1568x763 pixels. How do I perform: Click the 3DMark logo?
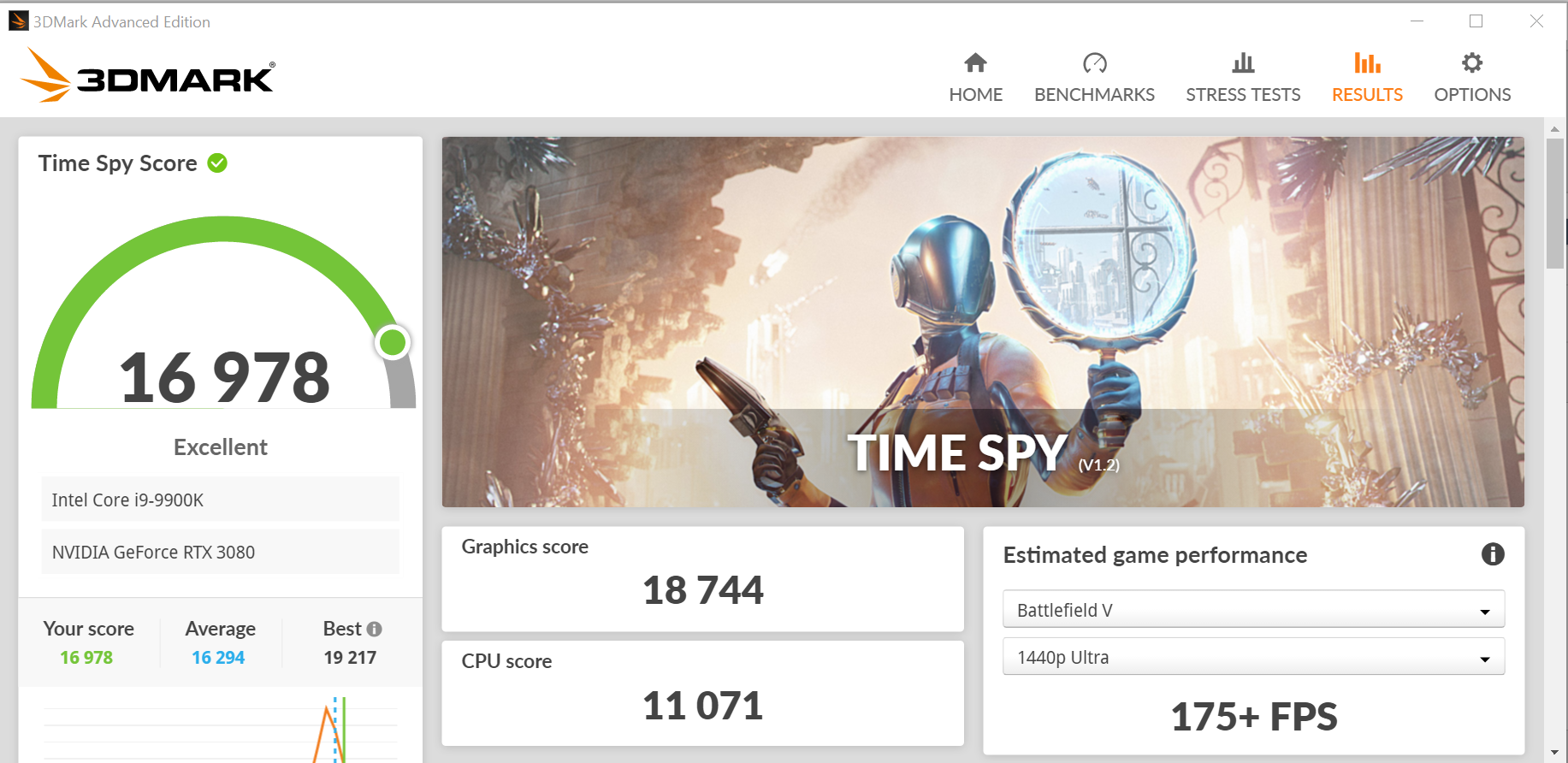pos(147,75)
